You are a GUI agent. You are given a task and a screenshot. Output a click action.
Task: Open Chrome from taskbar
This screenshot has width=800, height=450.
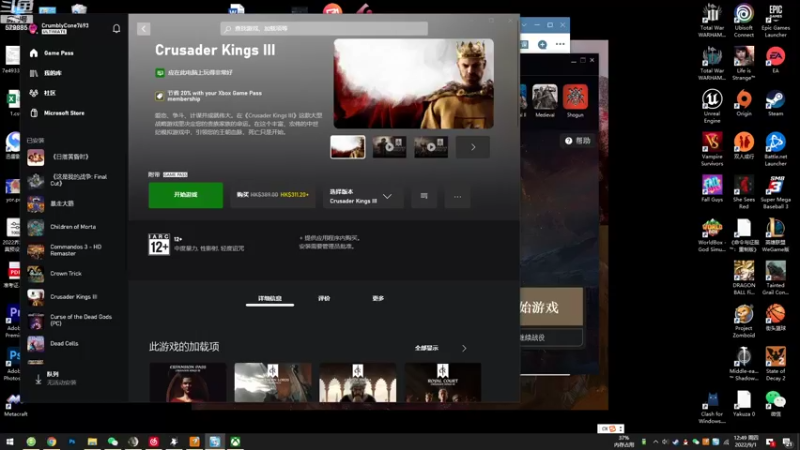(x=51, y=442)
